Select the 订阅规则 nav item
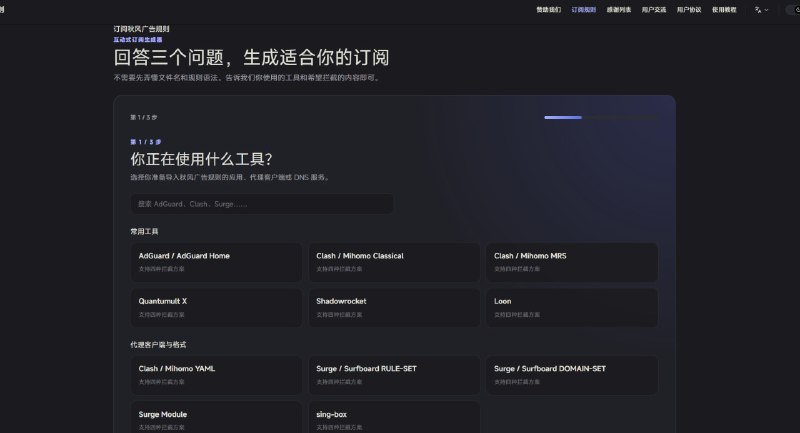This screenshot has width=800, height=433. coord(584,10)
